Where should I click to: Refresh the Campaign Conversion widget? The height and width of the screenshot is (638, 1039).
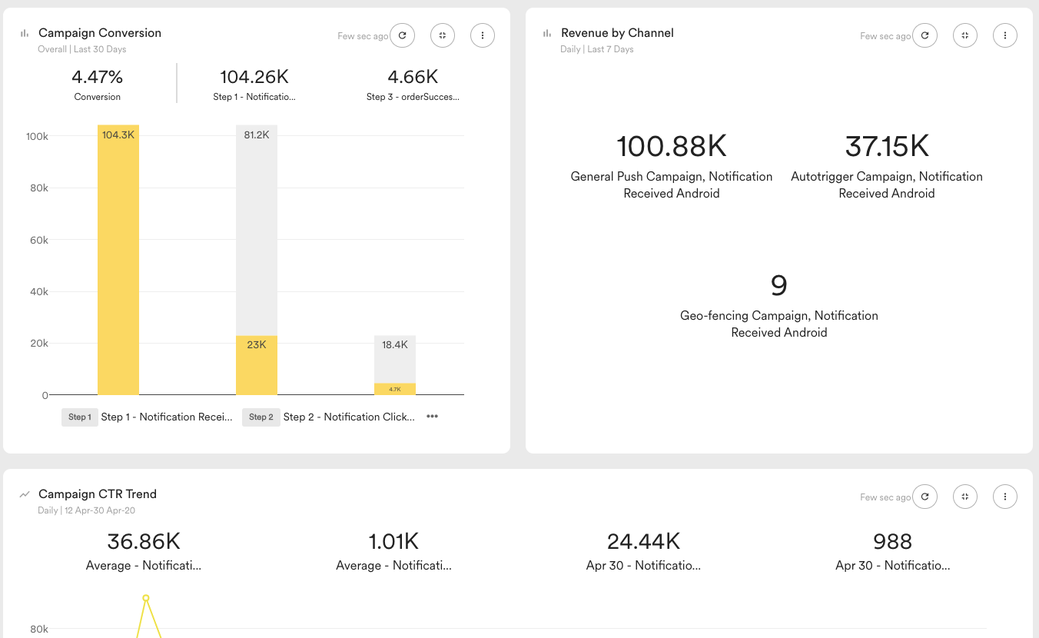(x=402, y=36)
